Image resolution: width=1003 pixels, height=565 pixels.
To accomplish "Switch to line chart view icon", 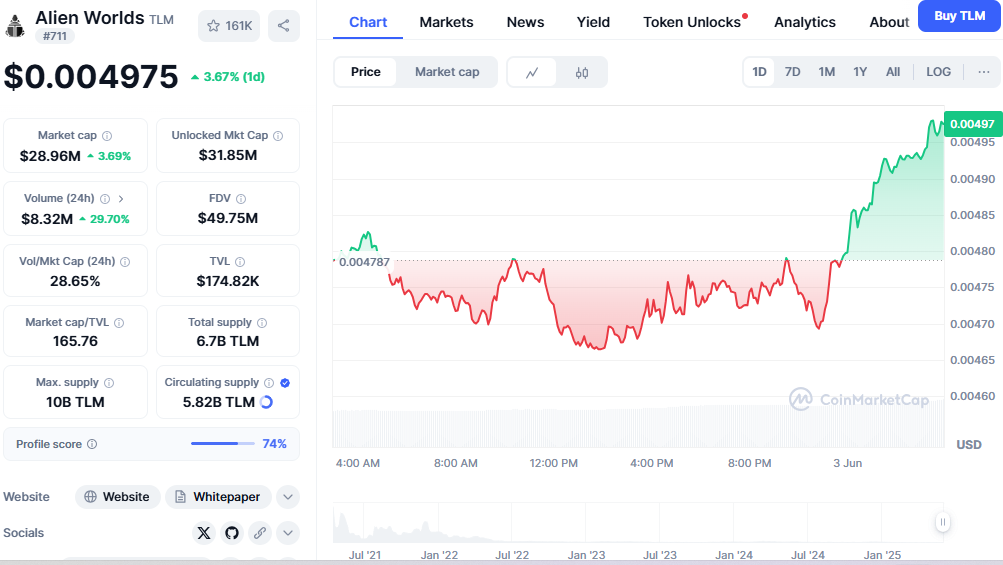I will 533,72.
